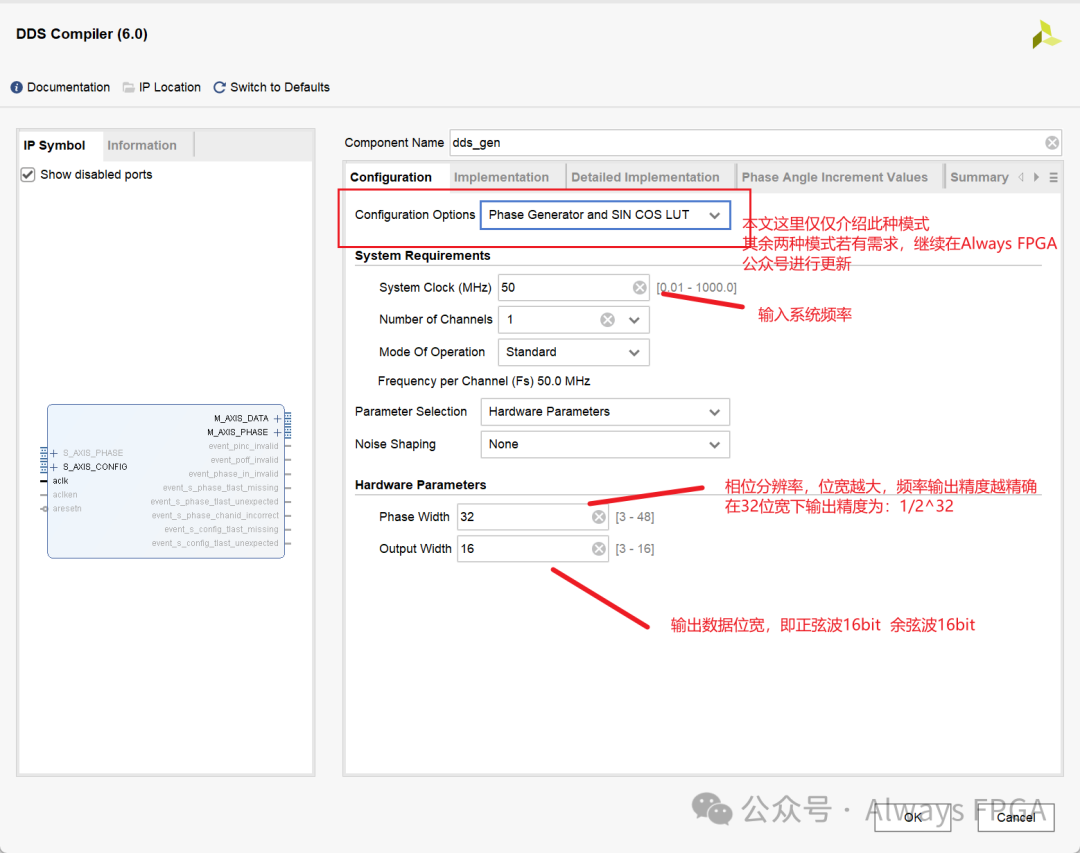Click the event_s_phase_tlast_unexpected port label
Viewport: 1080px width, 853px height.
coord(214,502)
